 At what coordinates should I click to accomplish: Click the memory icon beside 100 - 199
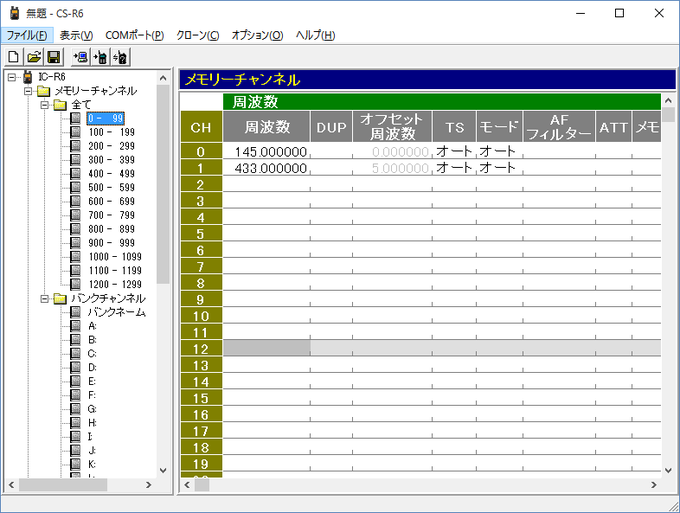[x=75, y=132]
